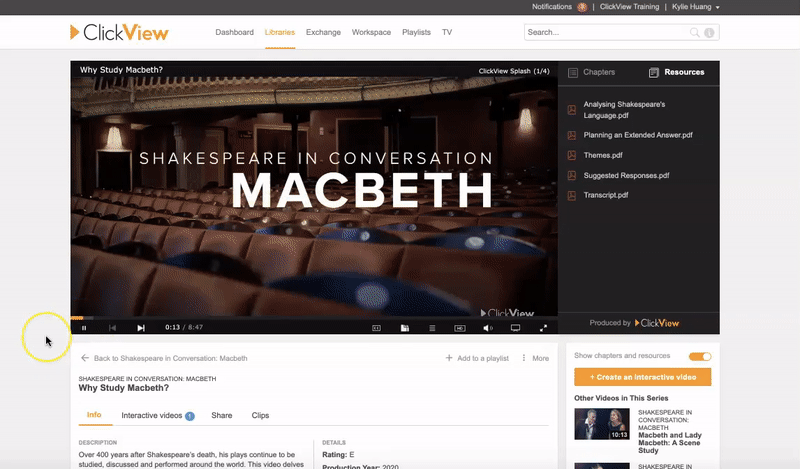Open the Playlists menu item
Image resolution: width=800 pixels, height=469 pixels.
point(416,32)
